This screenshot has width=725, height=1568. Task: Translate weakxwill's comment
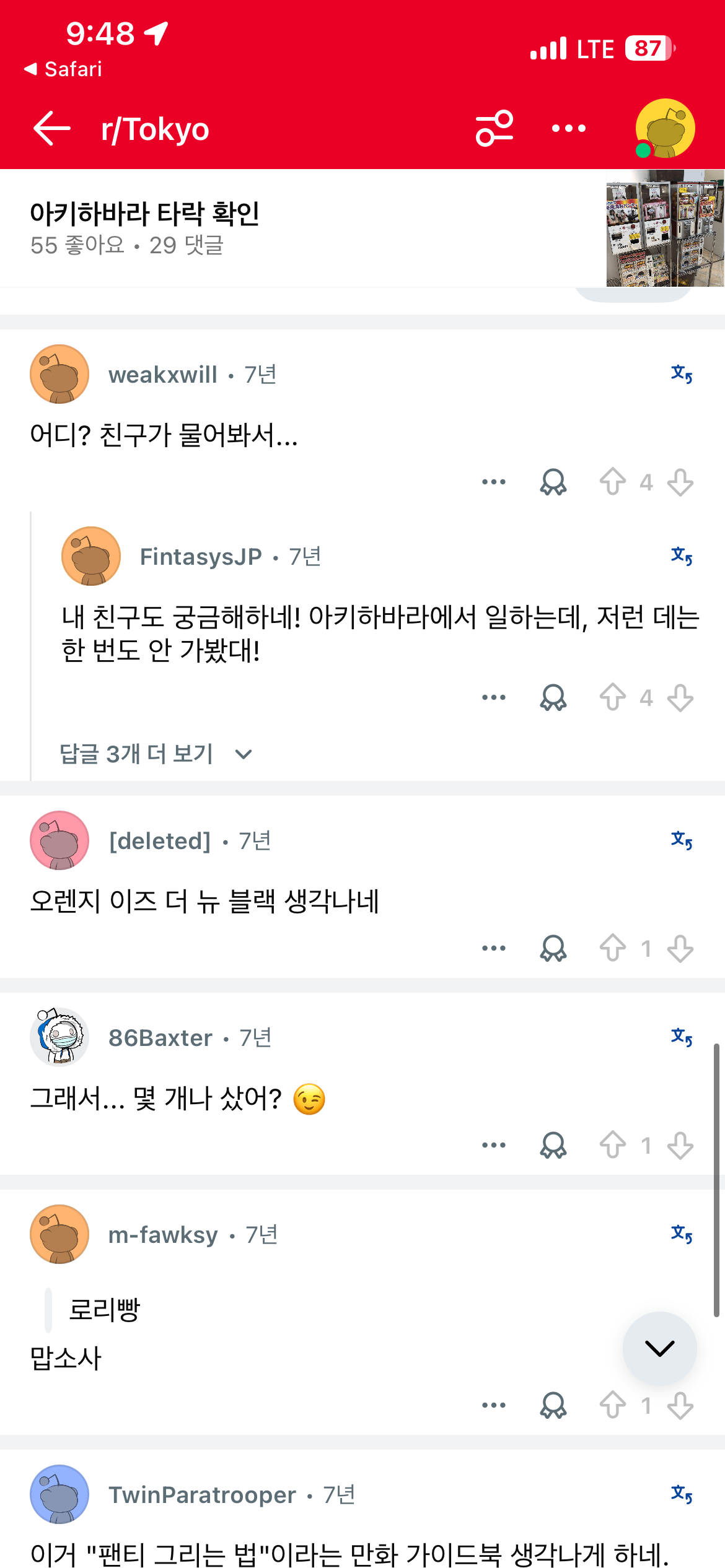click(681, 374)
